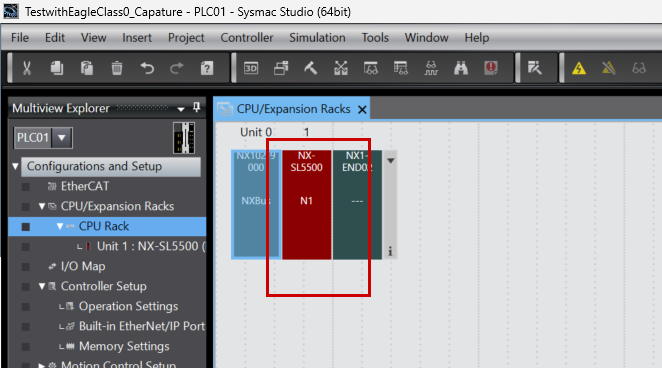662x368 pixels.
Task: Click the status square beside Memory Settings
Action: 26,347
